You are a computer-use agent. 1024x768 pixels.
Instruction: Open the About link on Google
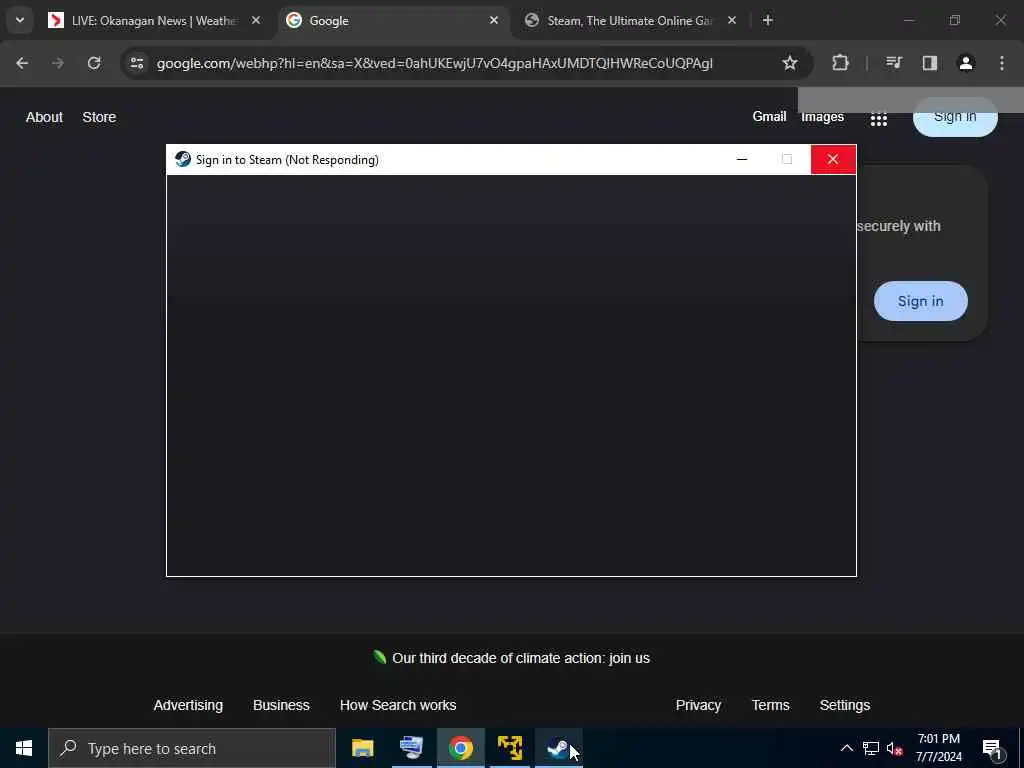44,118
